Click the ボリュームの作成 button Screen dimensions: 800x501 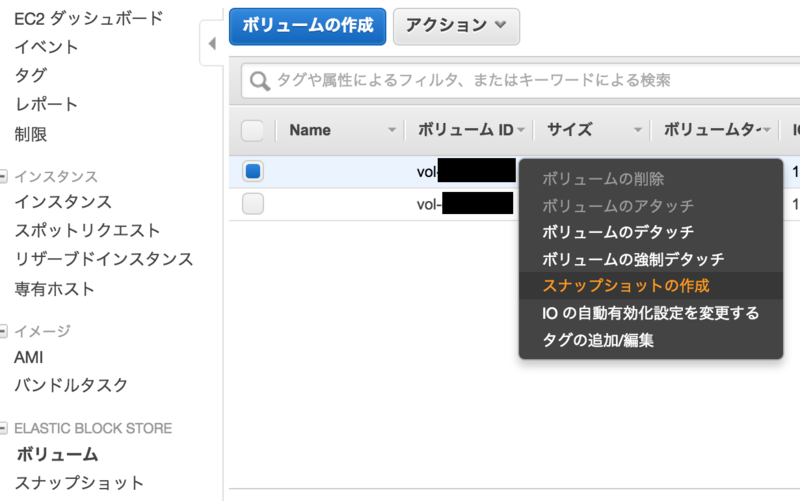tap(307, 26)
